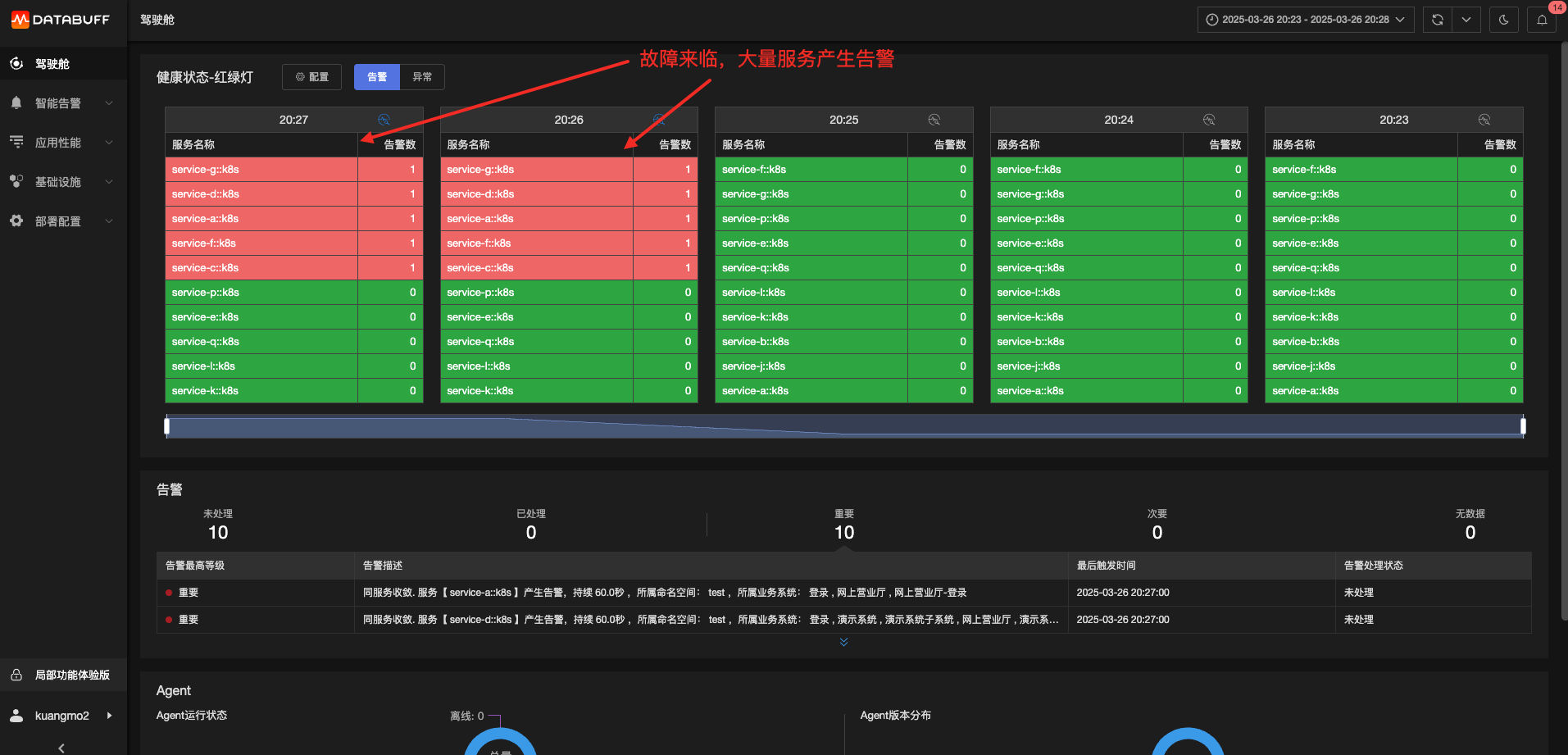Screen dimensions: 1568x755
Task: Expand the 基础设施 menu chevron
Action: tap(109, 181)
